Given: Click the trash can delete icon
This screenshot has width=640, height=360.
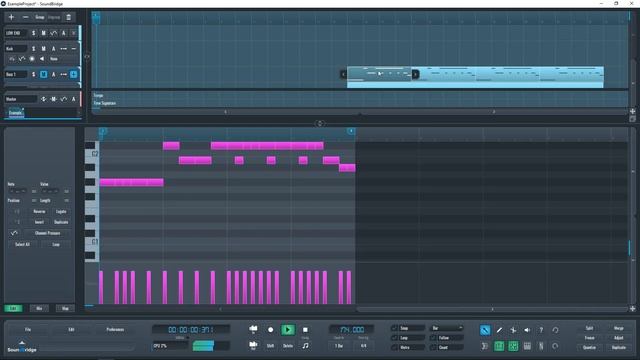Looking at the screenshot, I should [69, 17].
